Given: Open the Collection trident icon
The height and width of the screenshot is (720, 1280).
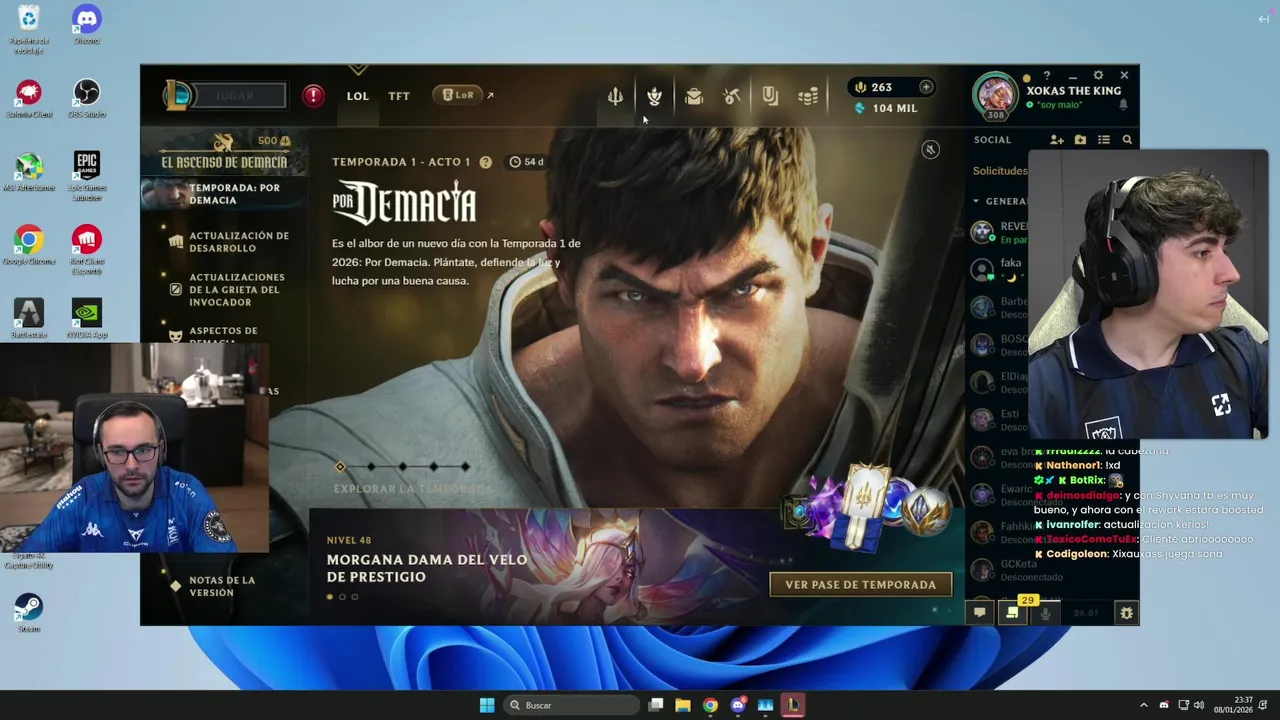Looking at the screenshot, I should [x=615, y=96].
